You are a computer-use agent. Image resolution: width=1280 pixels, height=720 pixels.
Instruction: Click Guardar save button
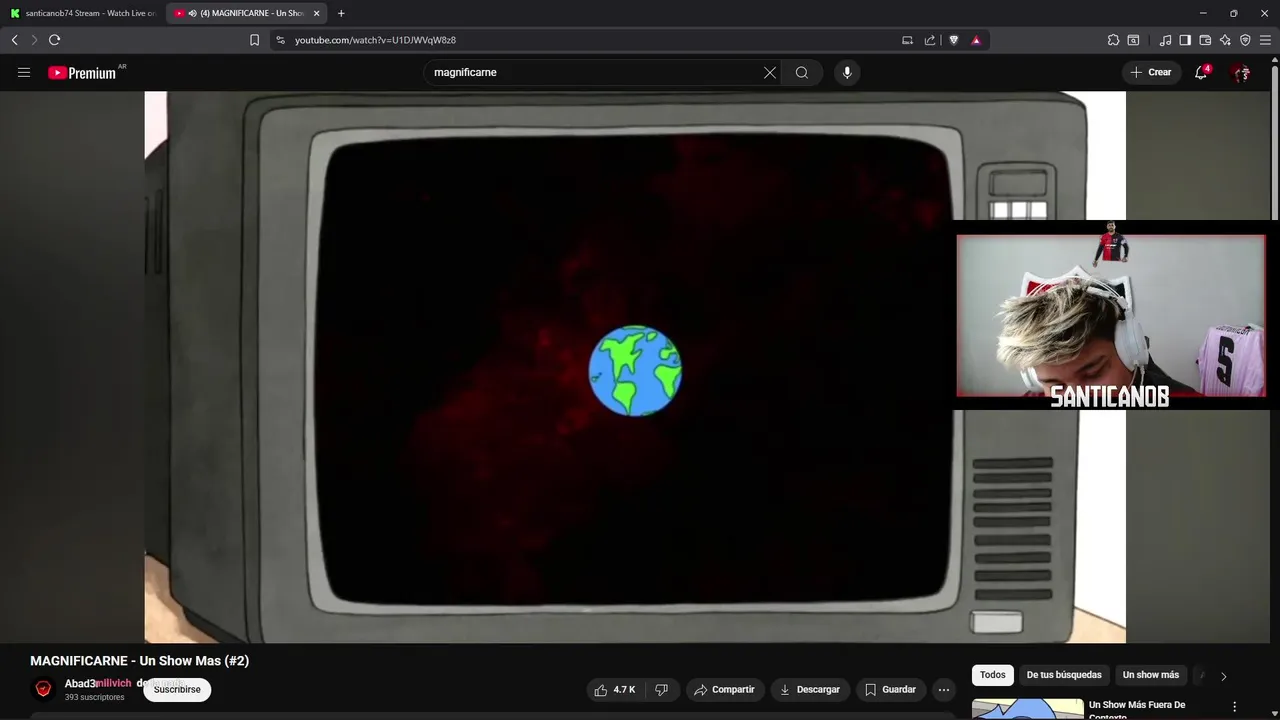tap(890, 689)
